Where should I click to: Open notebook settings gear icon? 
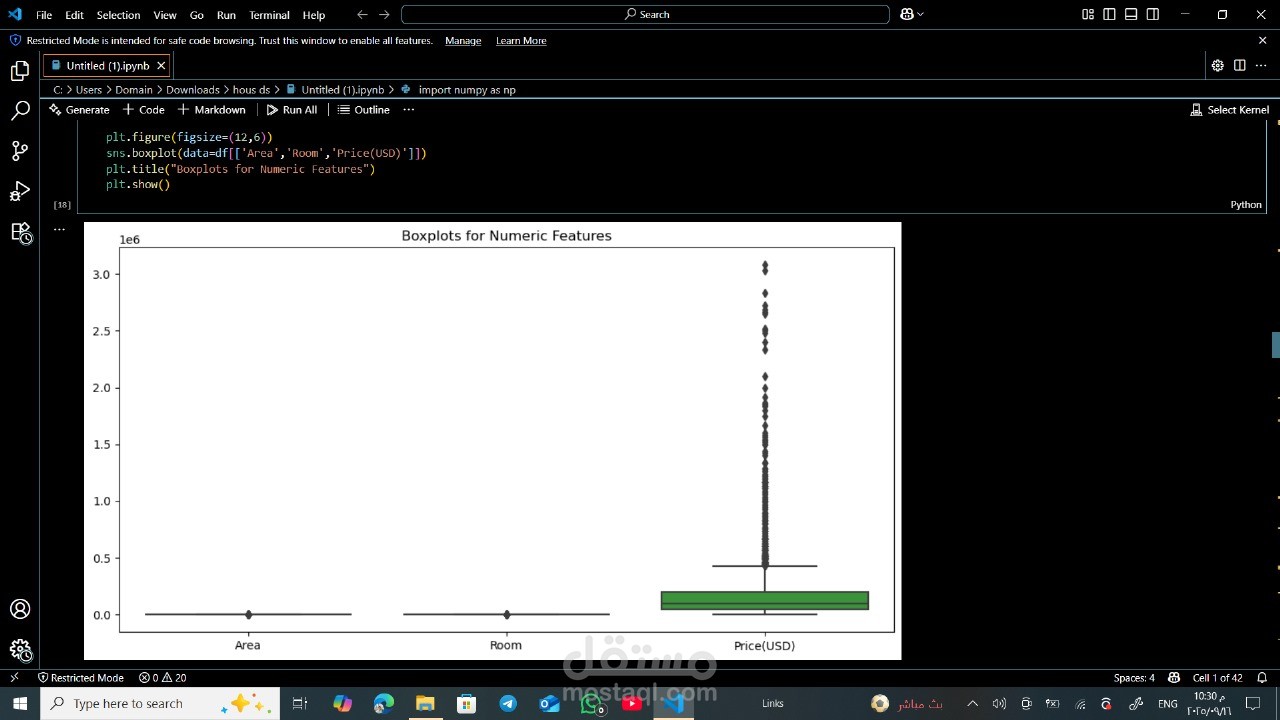[1217, 66]
